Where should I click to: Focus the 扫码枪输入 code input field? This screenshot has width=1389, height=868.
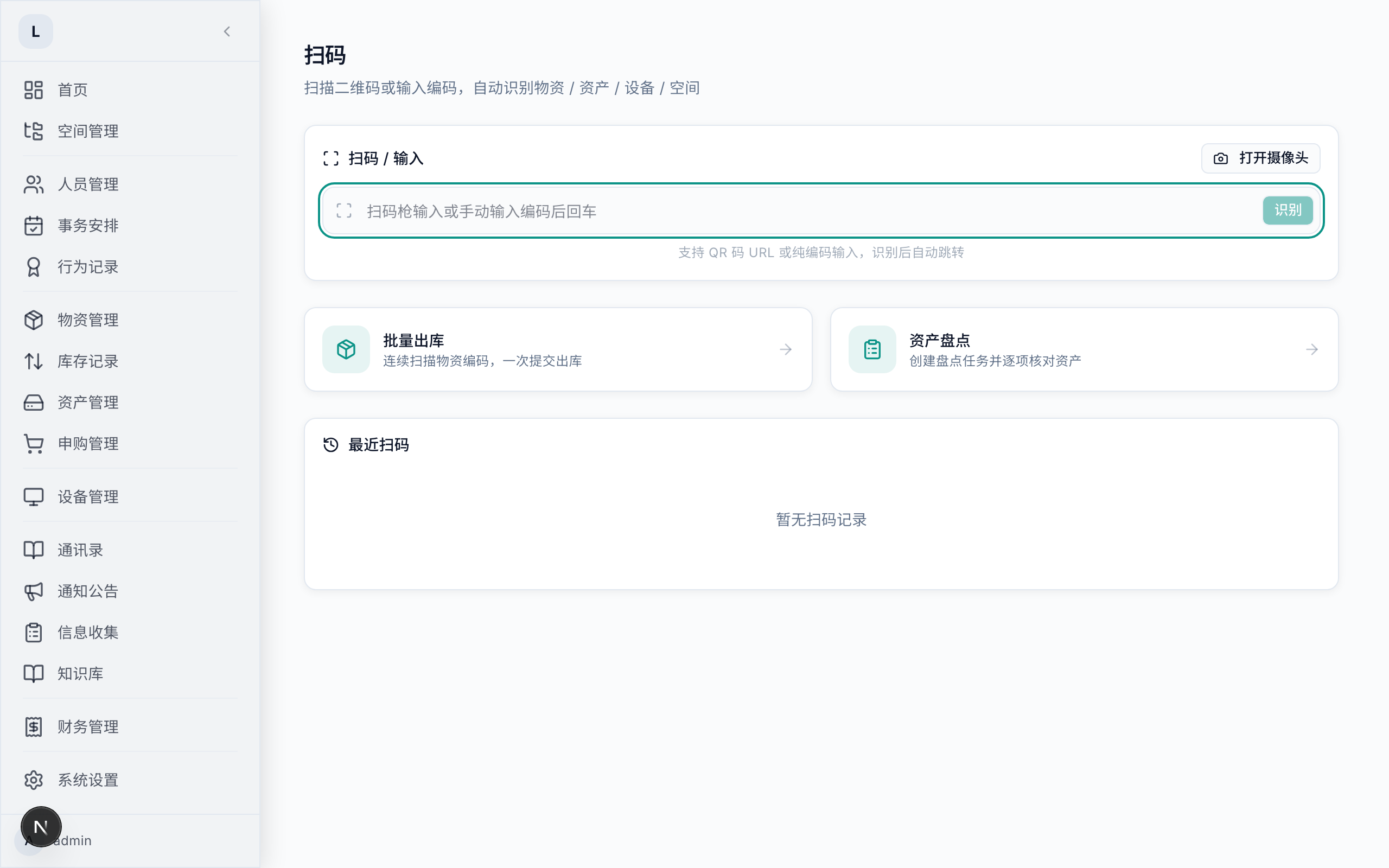point(821,210)
